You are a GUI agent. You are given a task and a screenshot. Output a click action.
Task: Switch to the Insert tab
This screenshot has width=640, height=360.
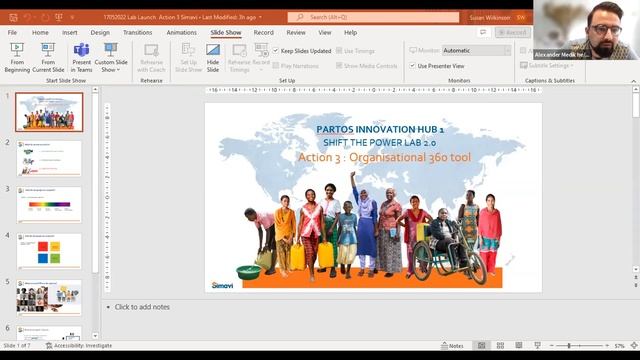(69, 32)
